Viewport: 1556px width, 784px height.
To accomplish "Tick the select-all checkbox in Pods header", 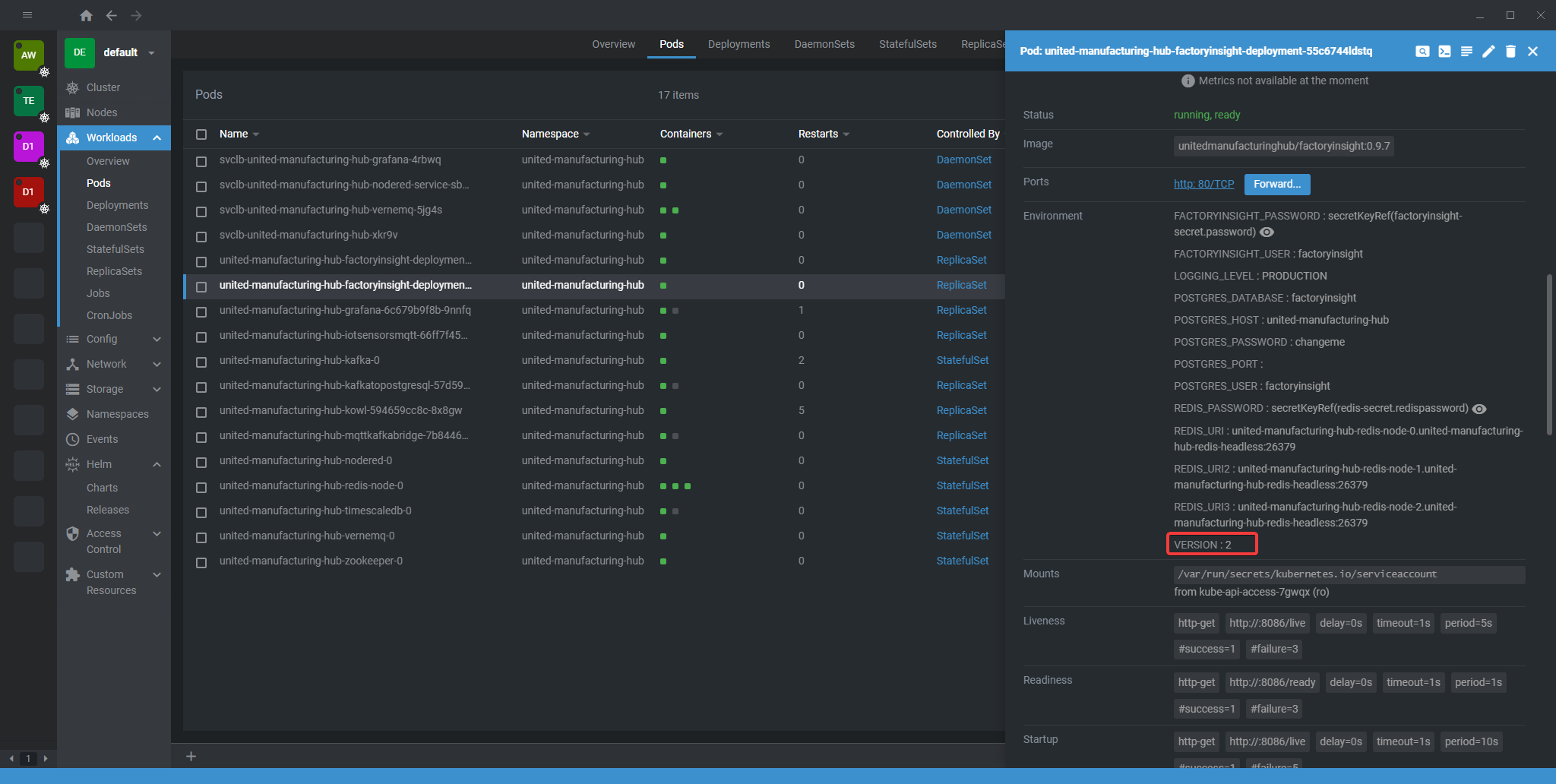I will click(201, 134).
